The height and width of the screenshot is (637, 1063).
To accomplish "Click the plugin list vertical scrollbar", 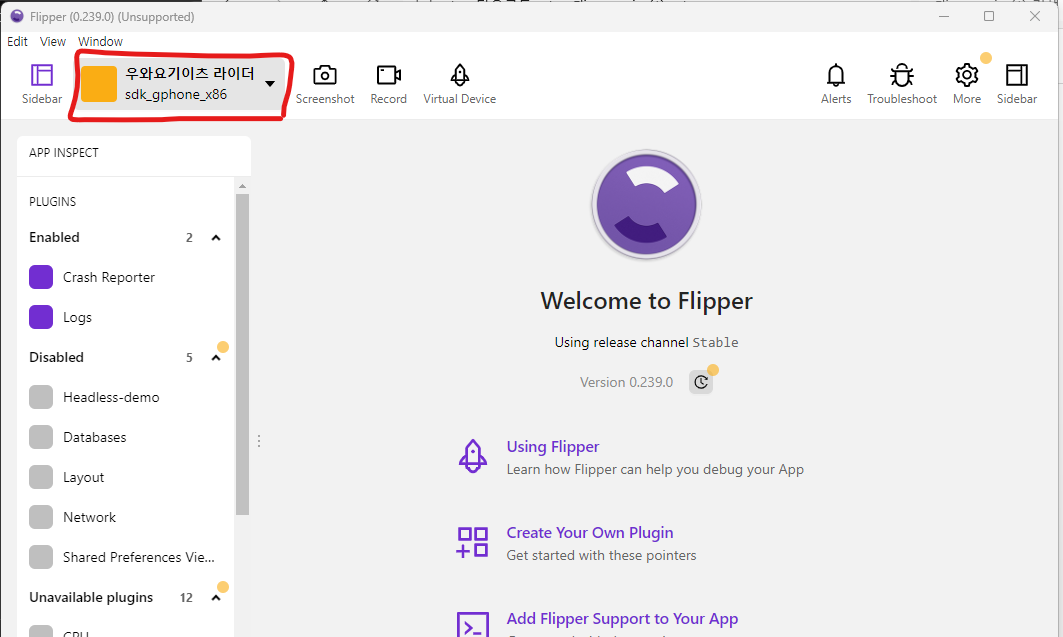I will point(242,354).
